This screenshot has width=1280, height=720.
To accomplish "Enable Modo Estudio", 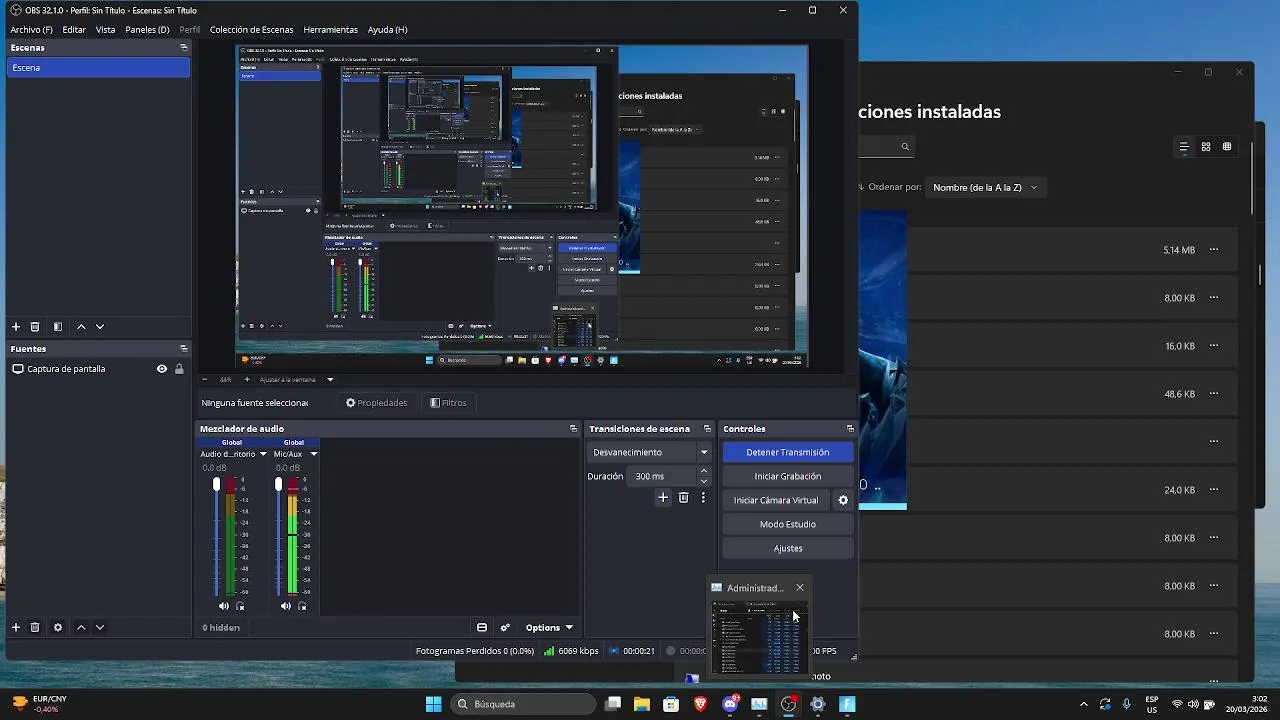I will click(788, 524).
